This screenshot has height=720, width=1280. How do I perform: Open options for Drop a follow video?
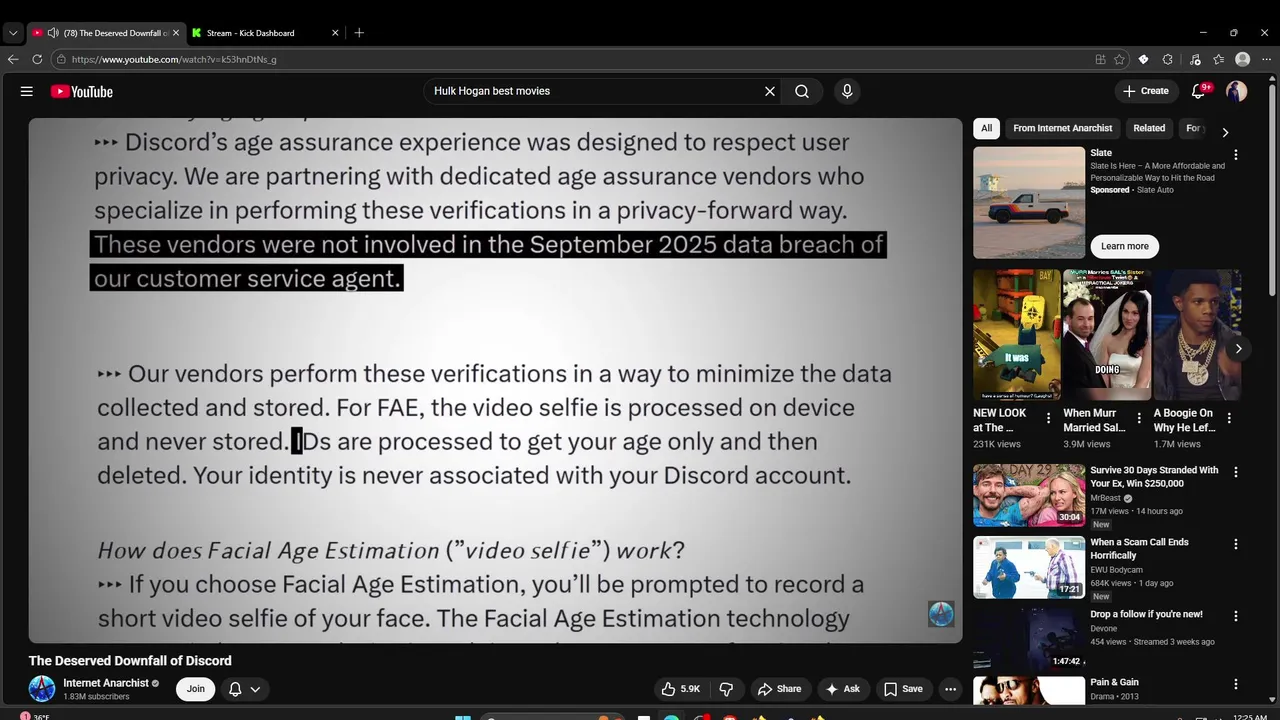(x=1236, y=616)
